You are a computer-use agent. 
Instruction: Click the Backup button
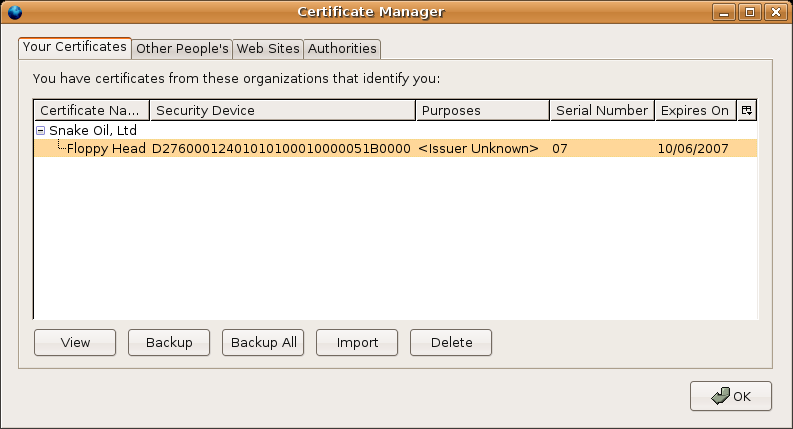coord(169,342)
